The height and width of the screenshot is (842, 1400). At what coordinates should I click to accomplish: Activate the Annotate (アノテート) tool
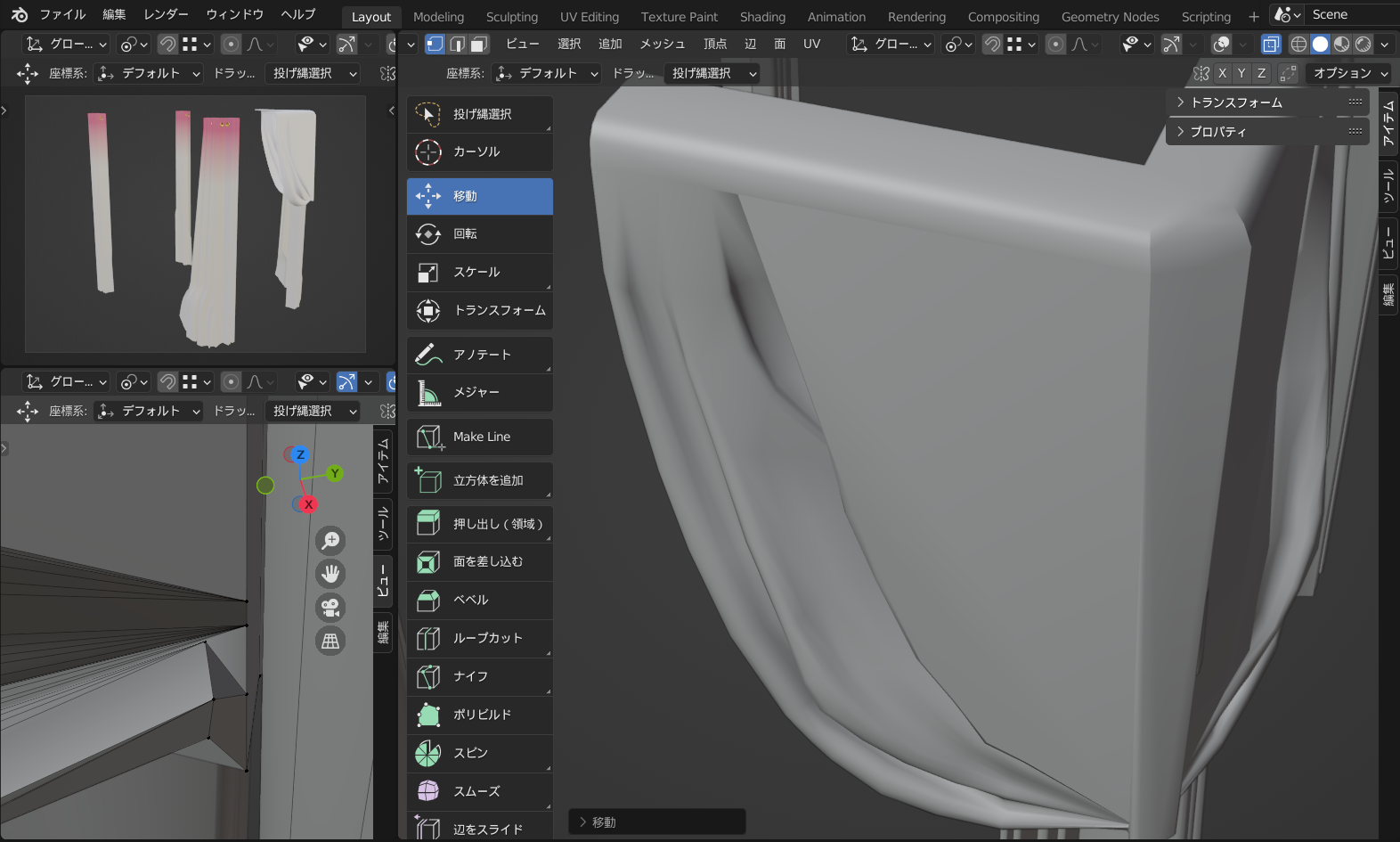pyautogui.click(x=479, y=355)
